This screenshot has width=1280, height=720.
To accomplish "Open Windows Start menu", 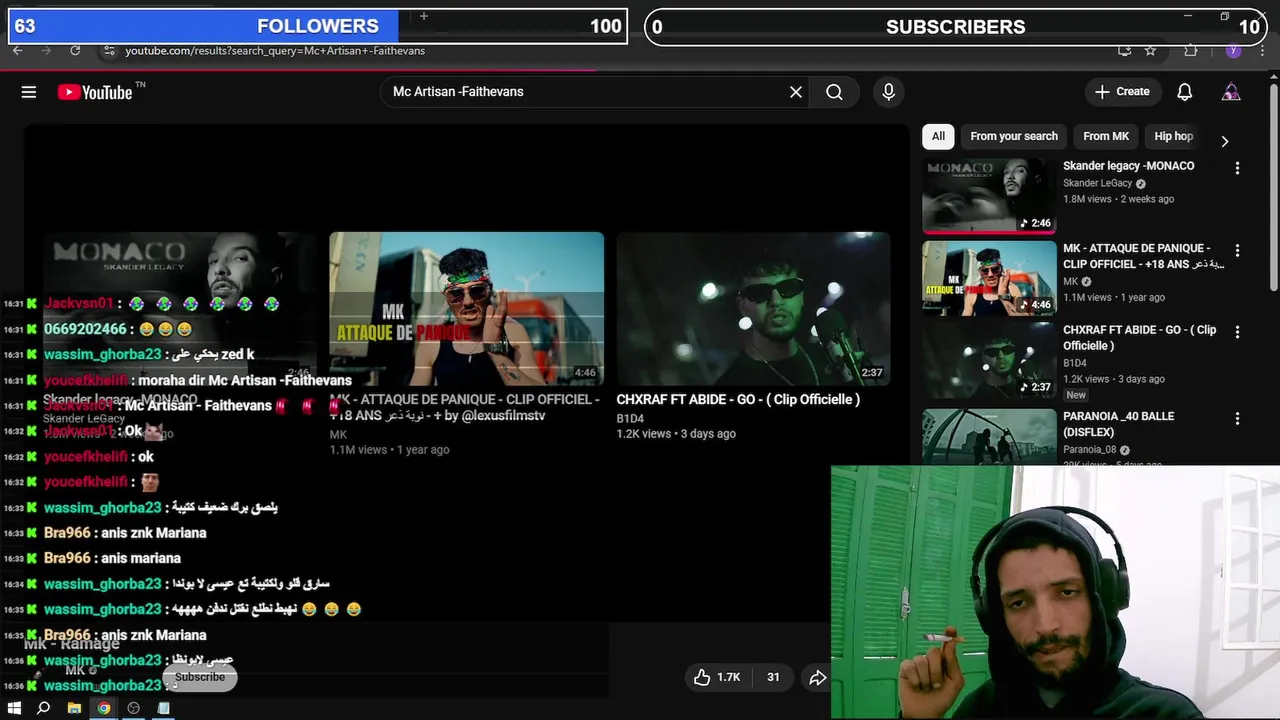I will point(14,708).
